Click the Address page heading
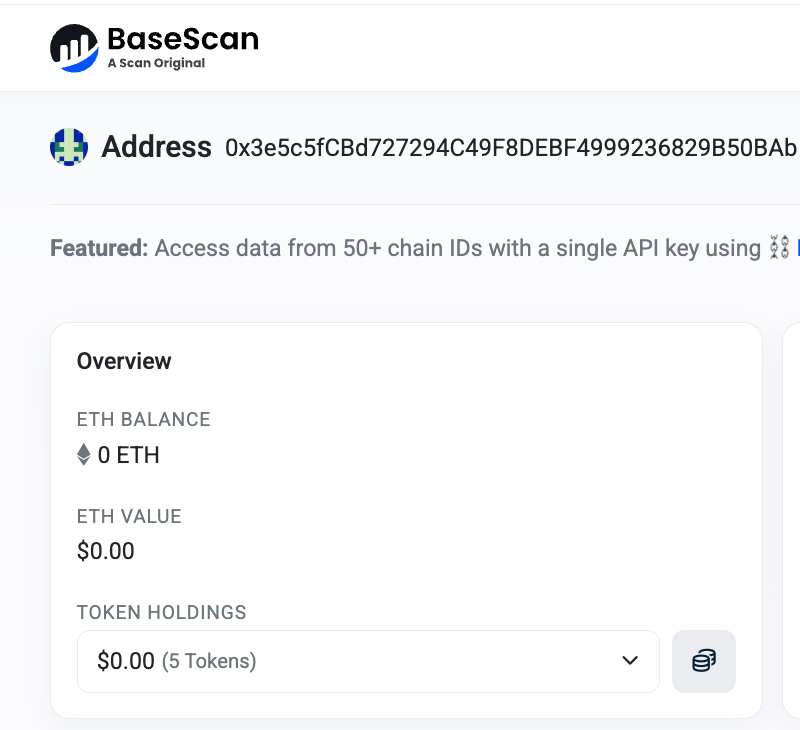Image resolution: width=800 pixels, height=730 pixels. pyautogui.click(x=157, y=147)
